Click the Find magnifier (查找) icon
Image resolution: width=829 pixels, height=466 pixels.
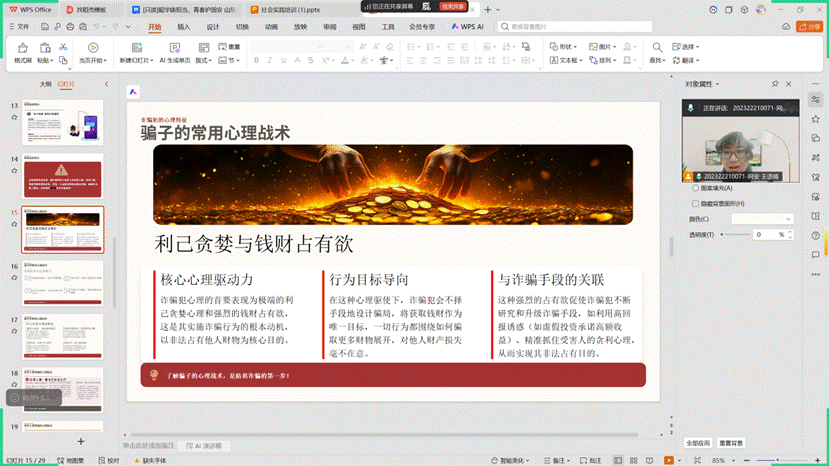coord(657,48)
